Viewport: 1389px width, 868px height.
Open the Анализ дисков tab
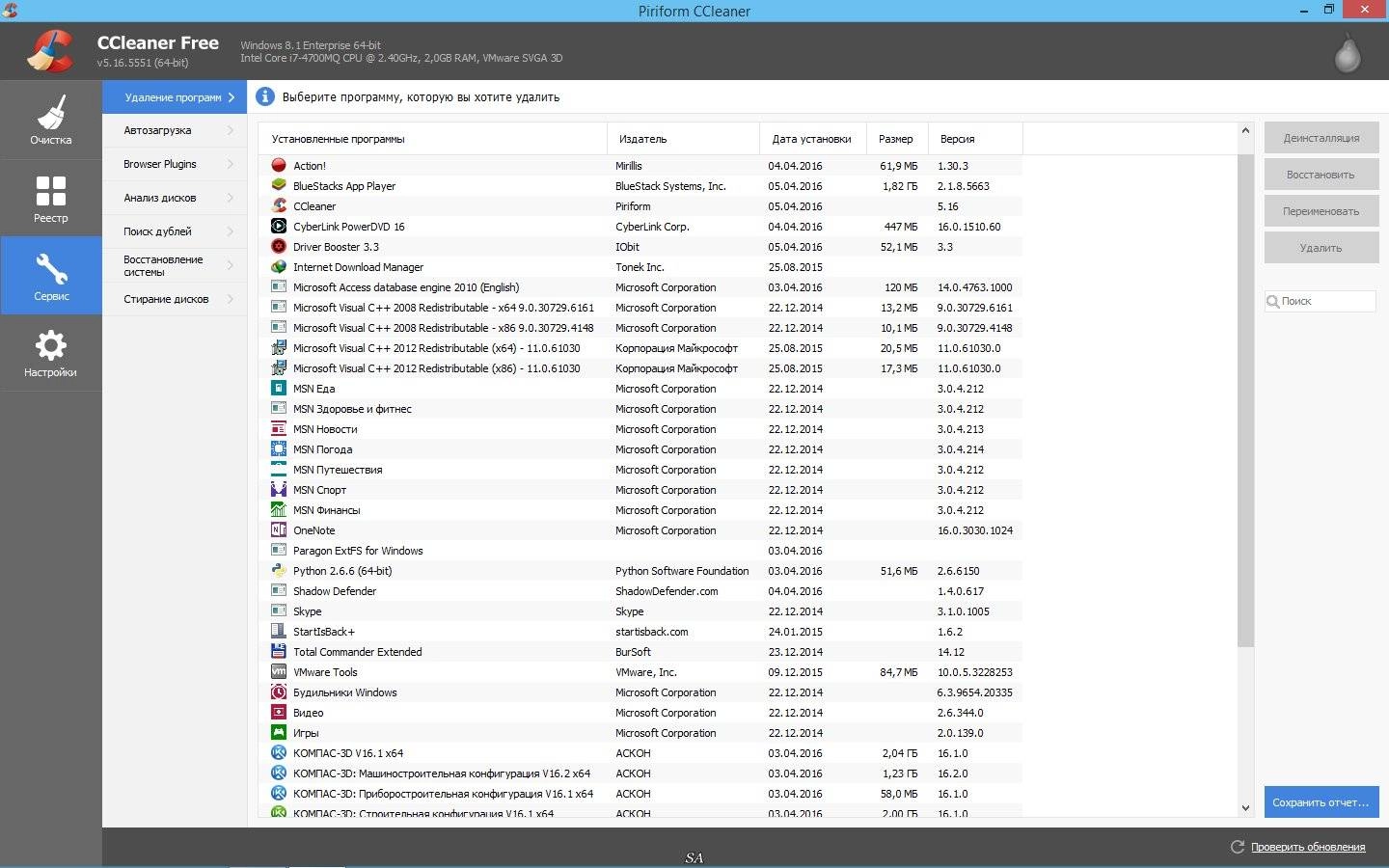pos(175,198)
